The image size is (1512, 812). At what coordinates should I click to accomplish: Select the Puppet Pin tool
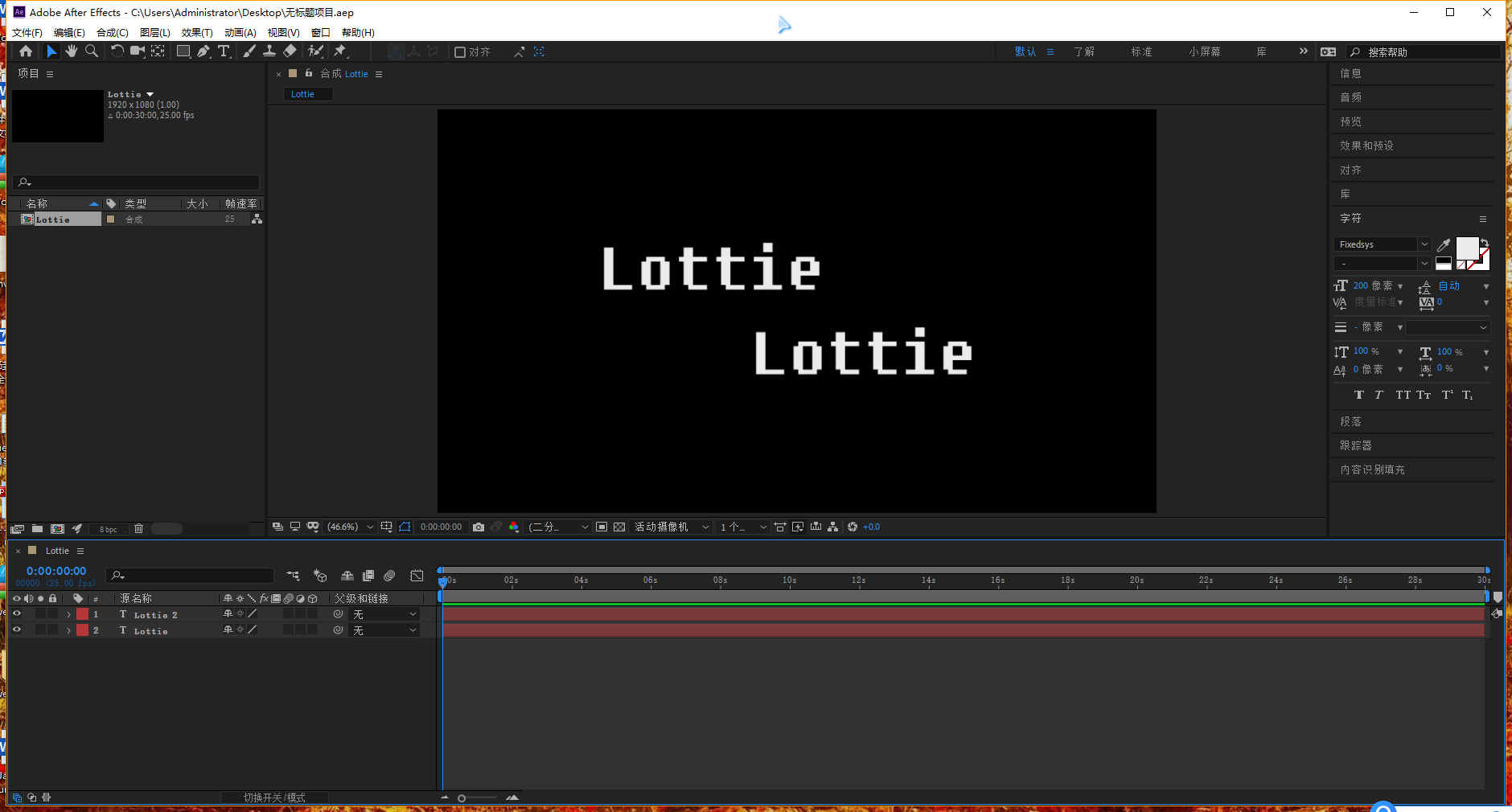[x=340, y=51]
